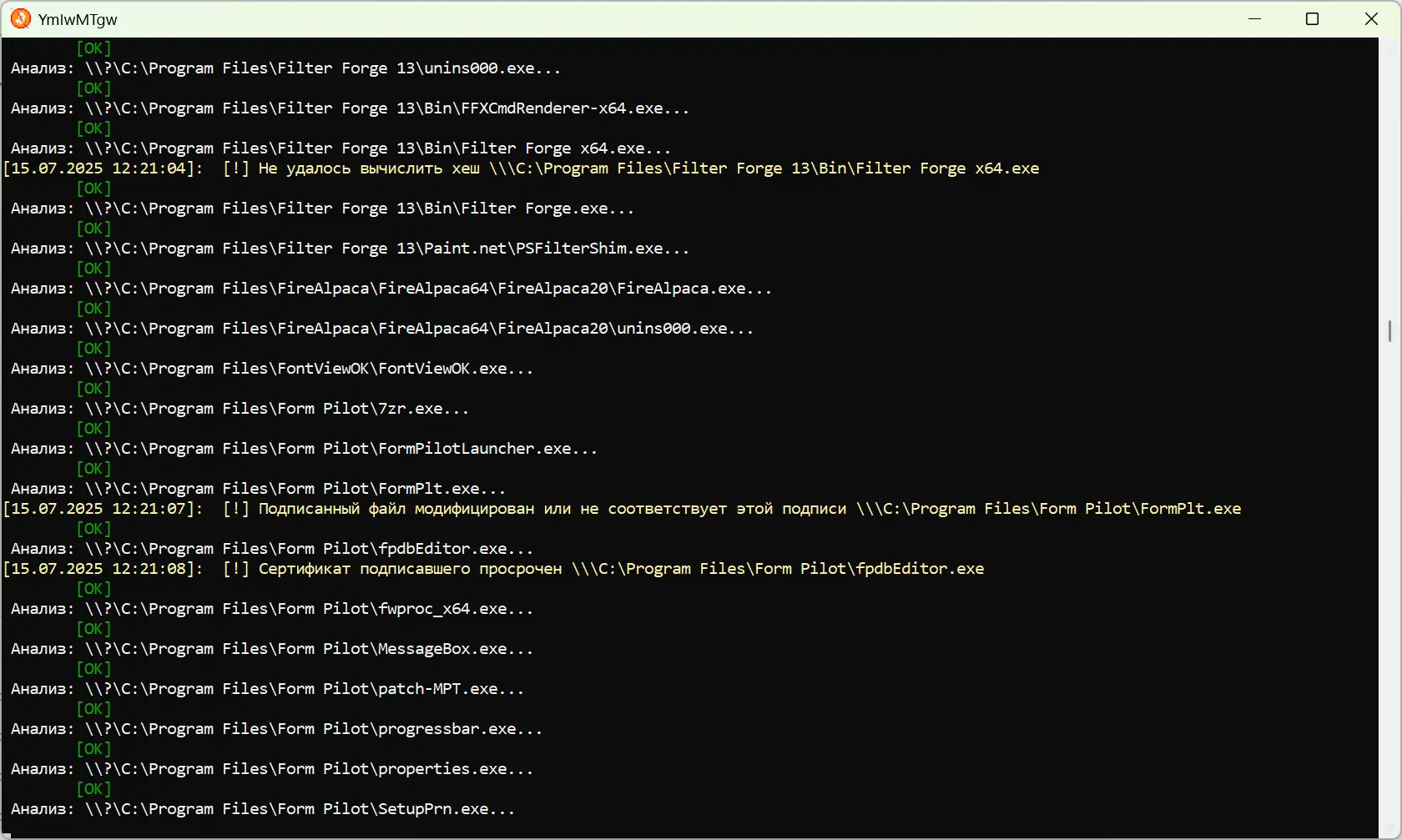Select the Анализ line for FFXCmdRenderer-x64.exe
Viewport: 1402px width, 840px height.
pos(350,108)
